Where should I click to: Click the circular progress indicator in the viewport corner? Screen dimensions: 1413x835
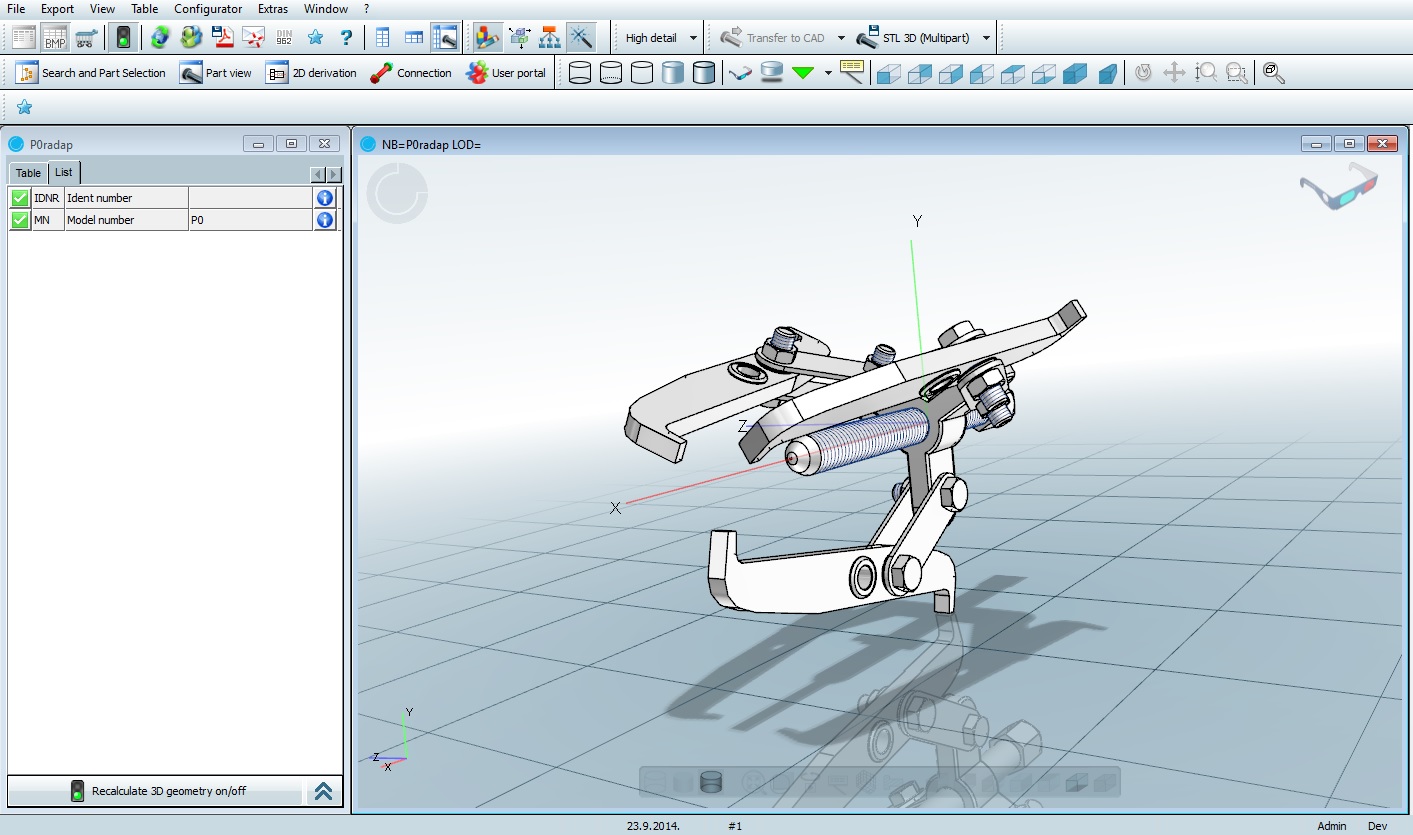coord(397,193)
